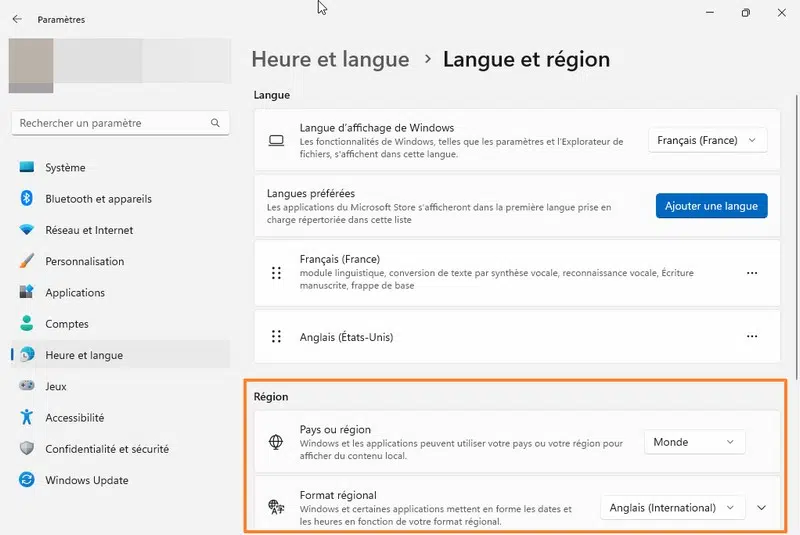Image resolution: width=800 pixels, height=535 pixels.
Task: Click the Heure et langue breadcrumb
Action: [330, 59]
